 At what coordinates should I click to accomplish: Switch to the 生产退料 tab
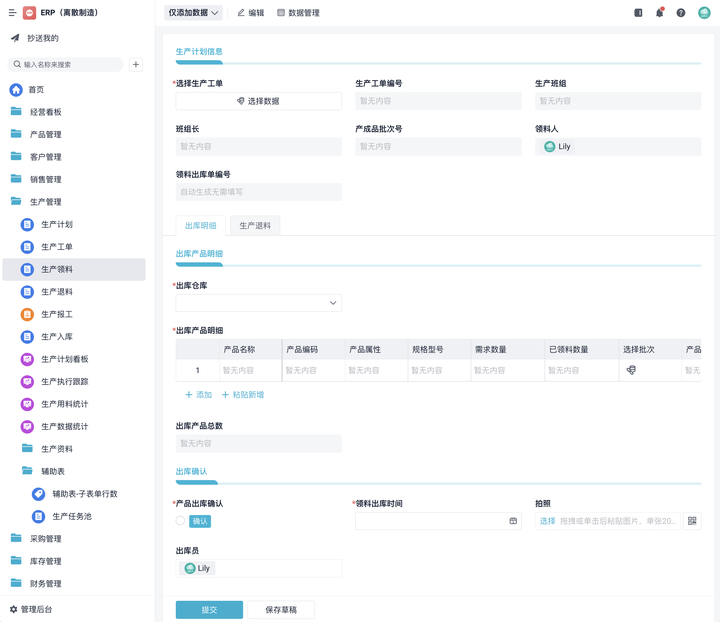(255, 226)
